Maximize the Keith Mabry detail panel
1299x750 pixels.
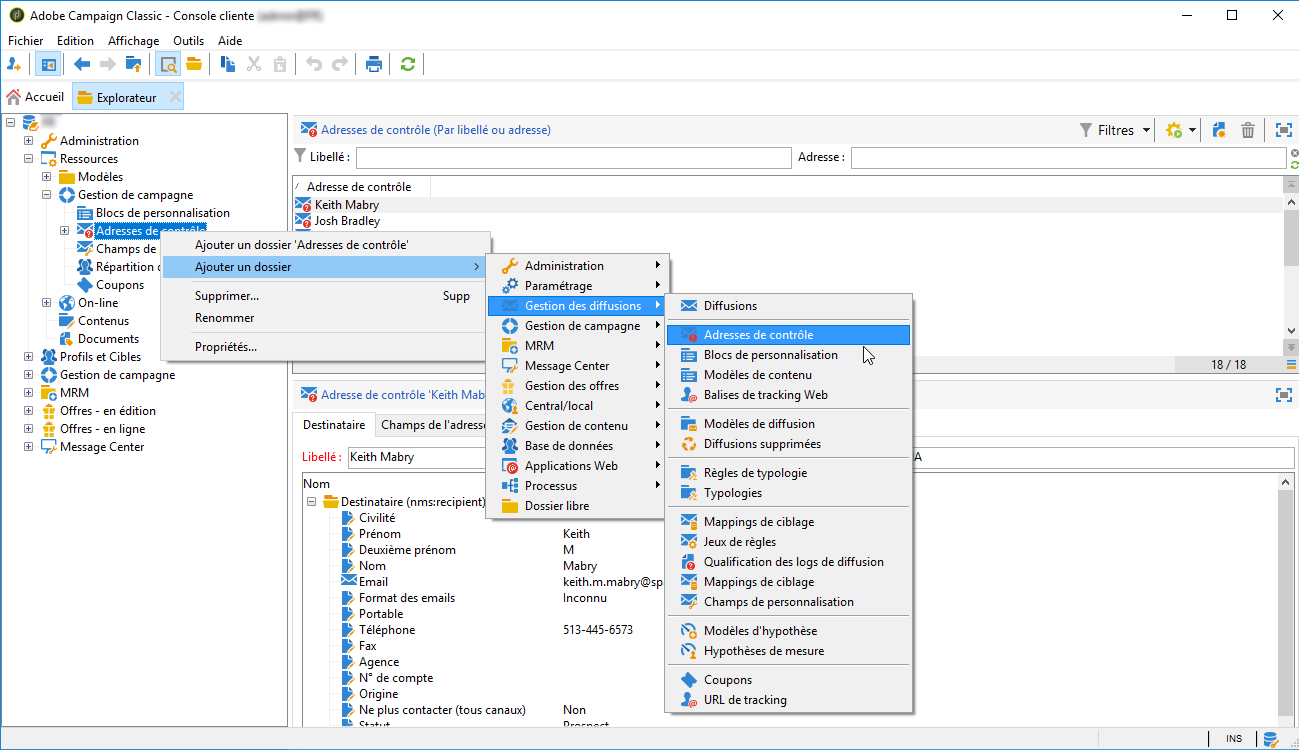click(x=1284, y=395)
